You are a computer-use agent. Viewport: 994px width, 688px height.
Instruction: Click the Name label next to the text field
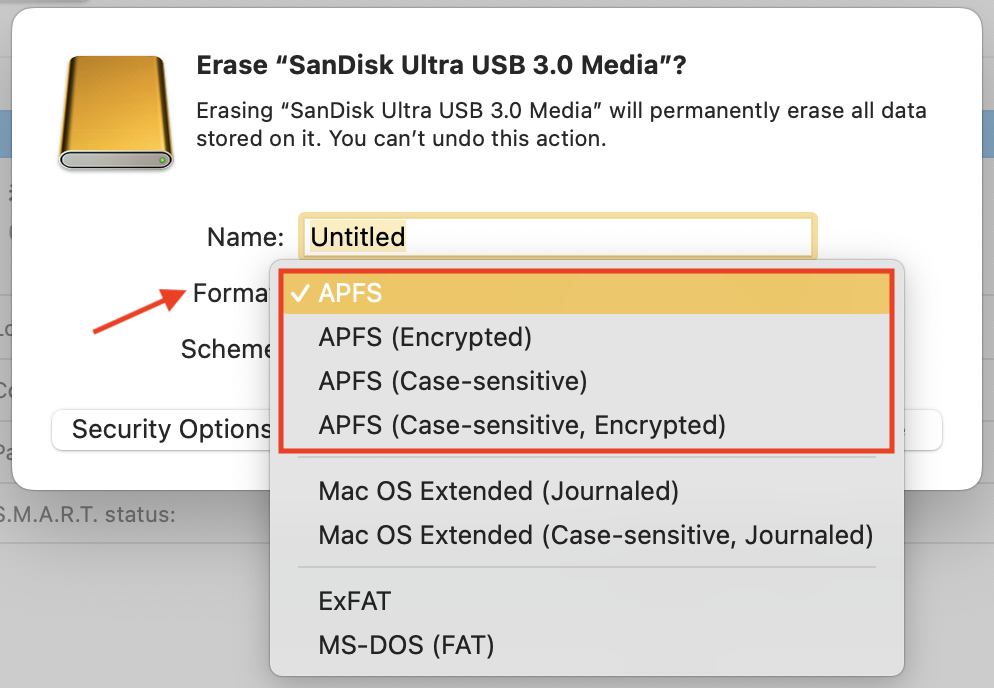point(245,237)
